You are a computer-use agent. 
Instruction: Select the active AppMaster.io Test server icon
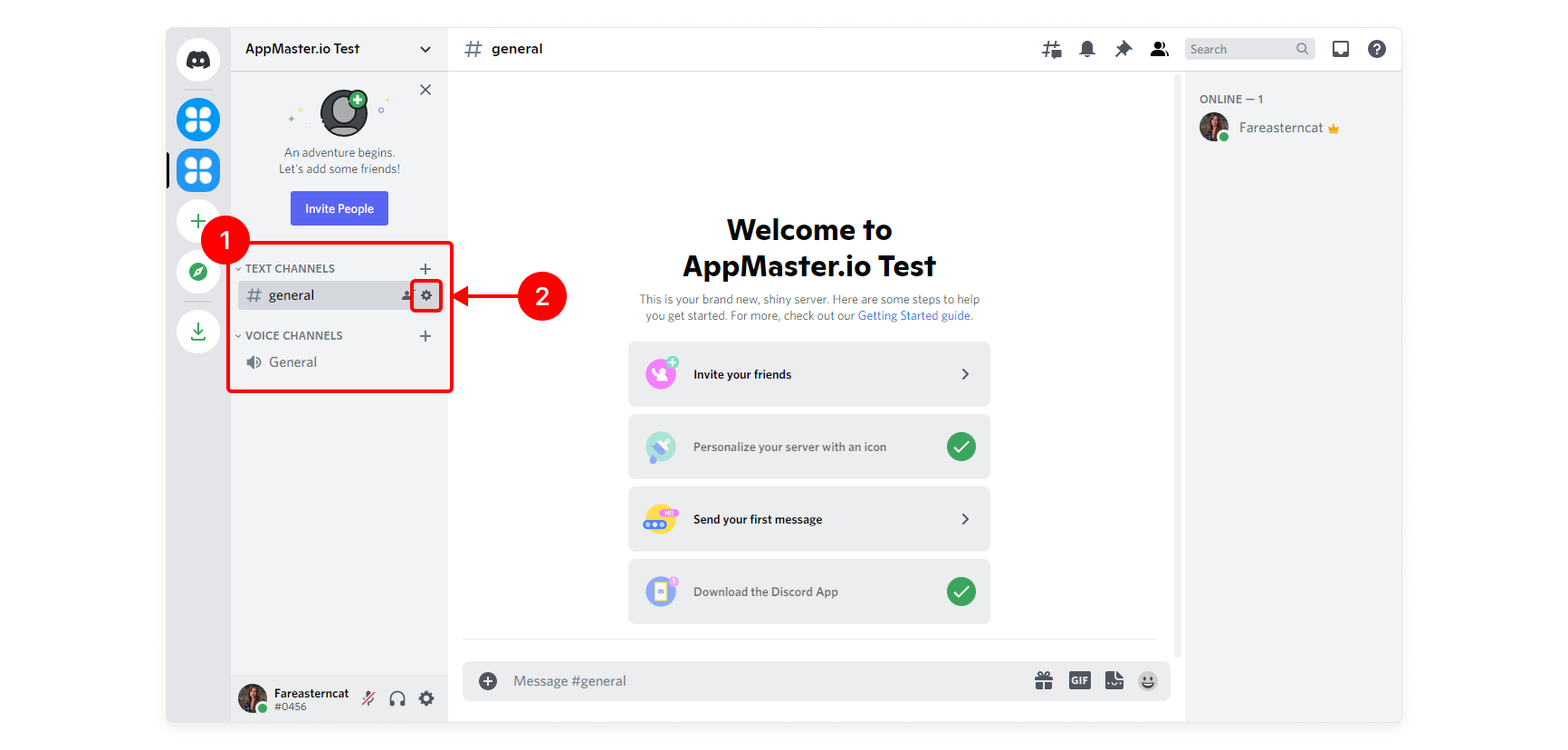[x=198, y=170]
